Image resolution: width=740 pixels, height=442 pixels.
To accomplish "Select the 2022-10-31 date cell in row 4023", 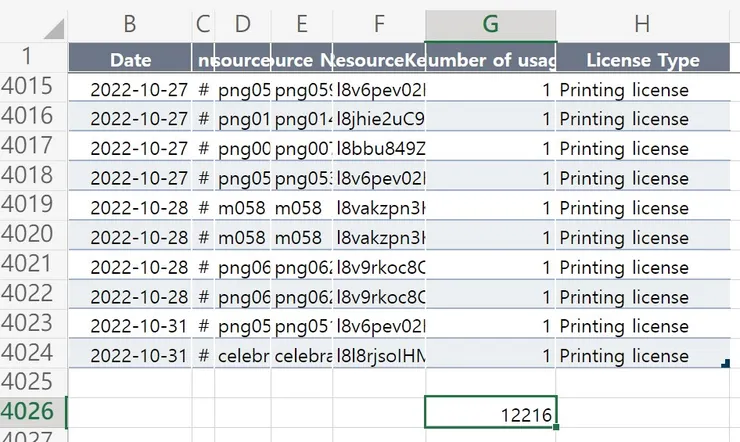I will 138,326.
